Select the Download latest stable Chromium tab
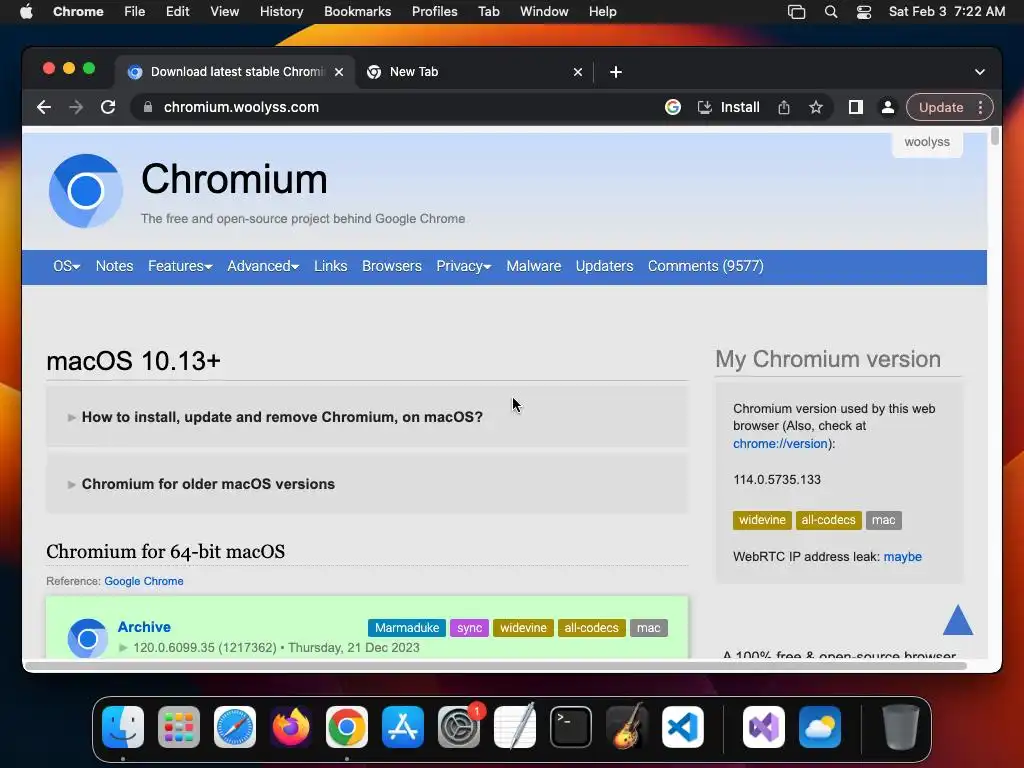This screenshot has height=768, width=1024. [x=235, y=72]
